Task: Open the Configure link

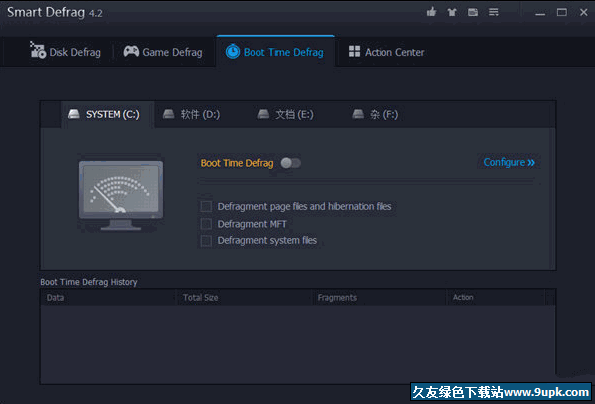Action: coord(509,162)
